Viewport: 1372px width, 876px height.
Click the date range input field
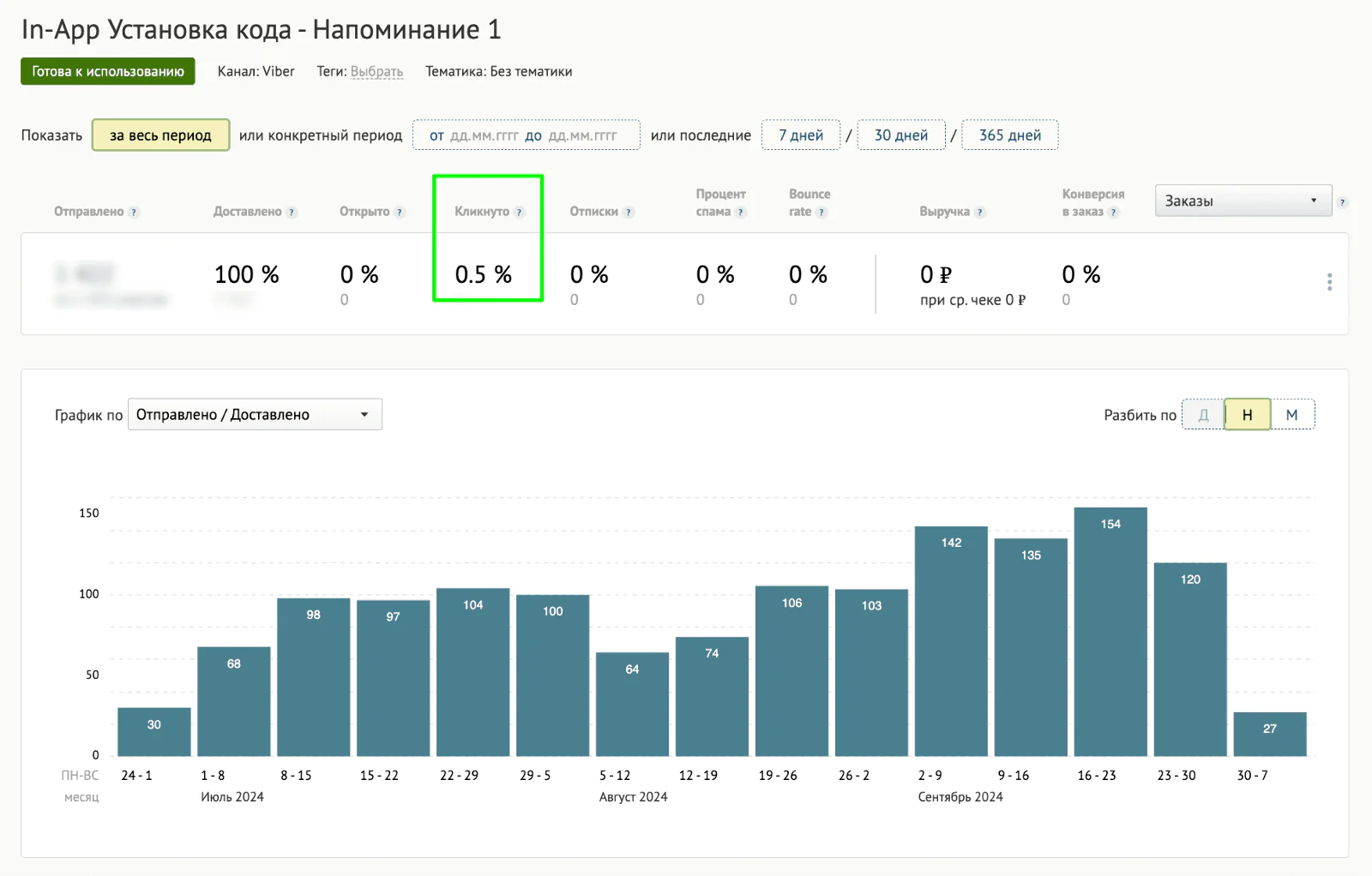[x=526, y=135]
